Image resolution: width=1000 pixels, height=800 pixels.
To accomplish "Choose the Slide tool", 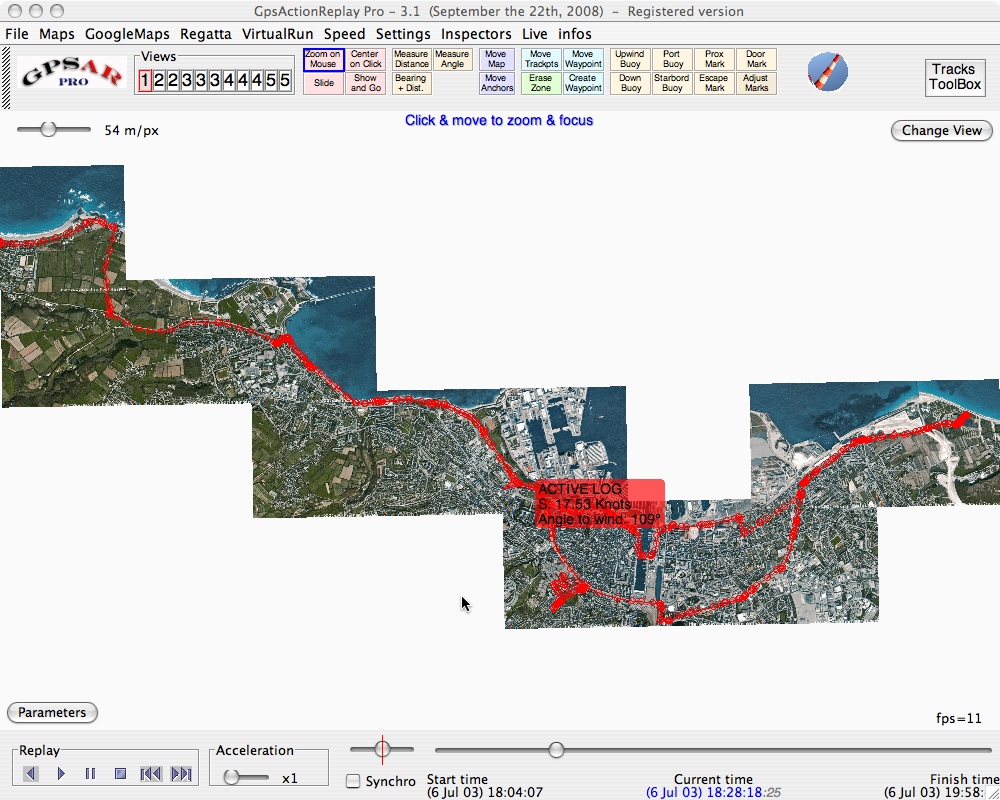I will (x=323, y=84).
